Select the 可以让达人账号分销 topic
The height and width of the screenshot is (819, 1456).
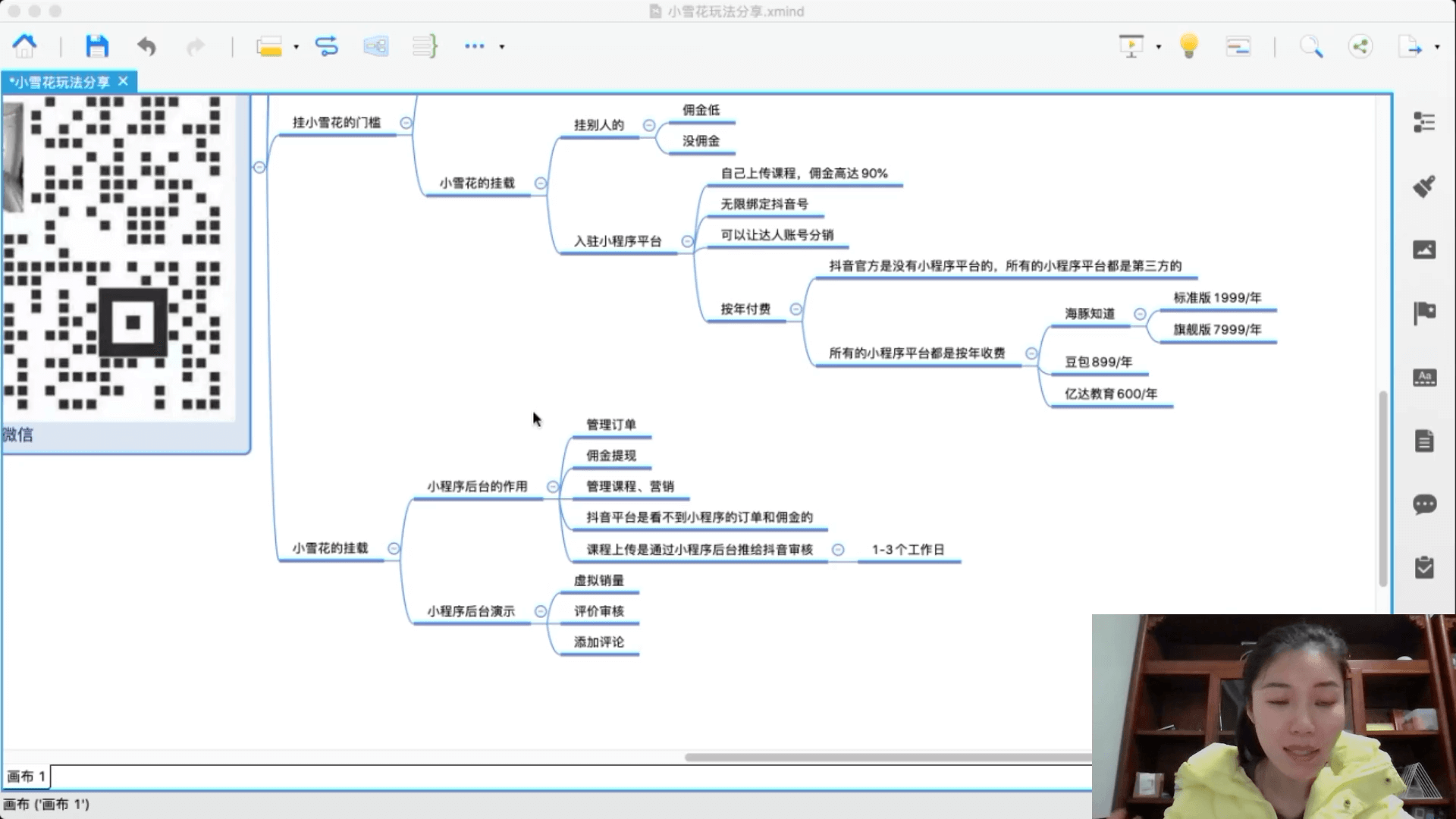(x=777, y=235)
